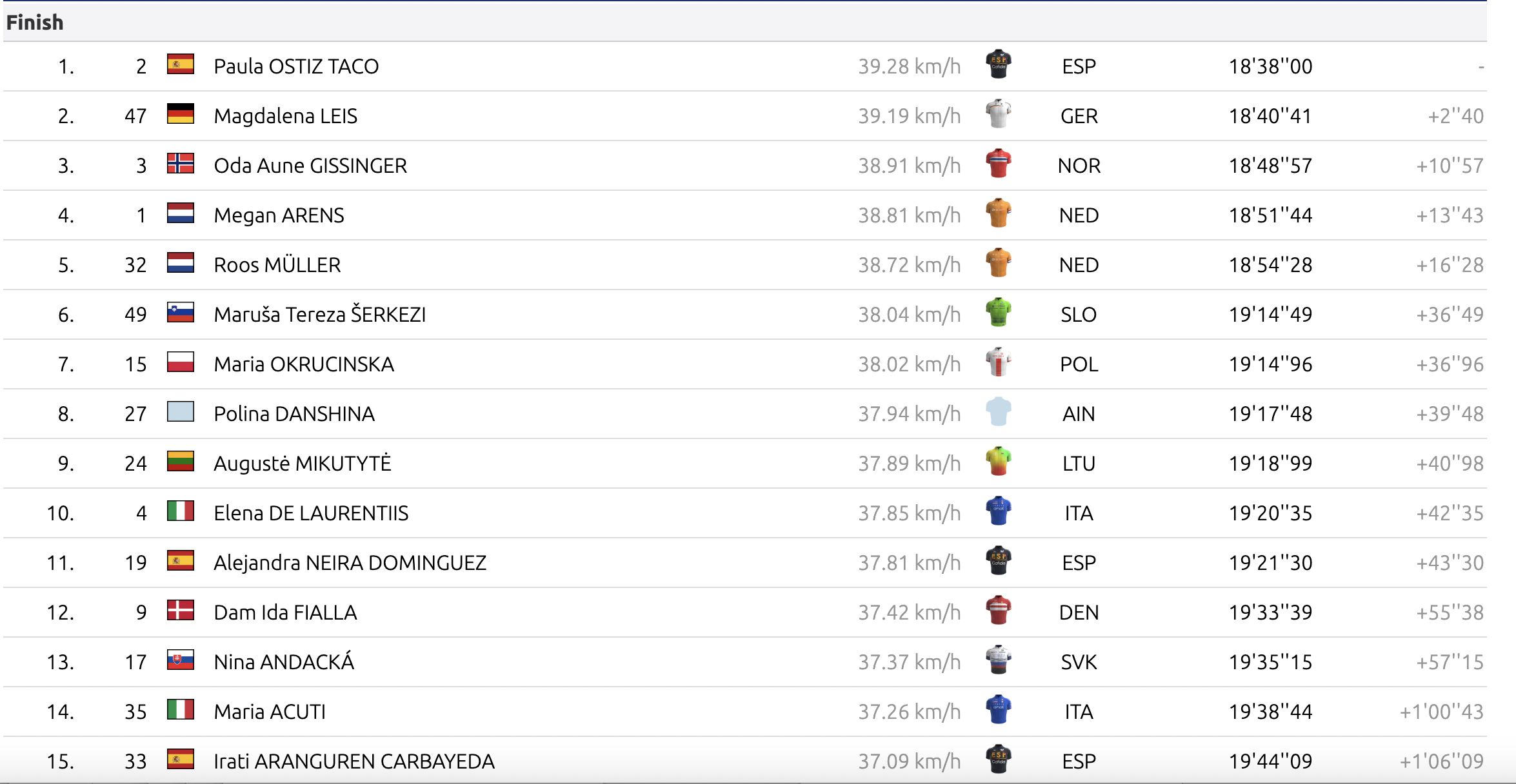
Task: Select rider name Maruša Tereza ŠERKEZI
Action: tap(320, 315)
